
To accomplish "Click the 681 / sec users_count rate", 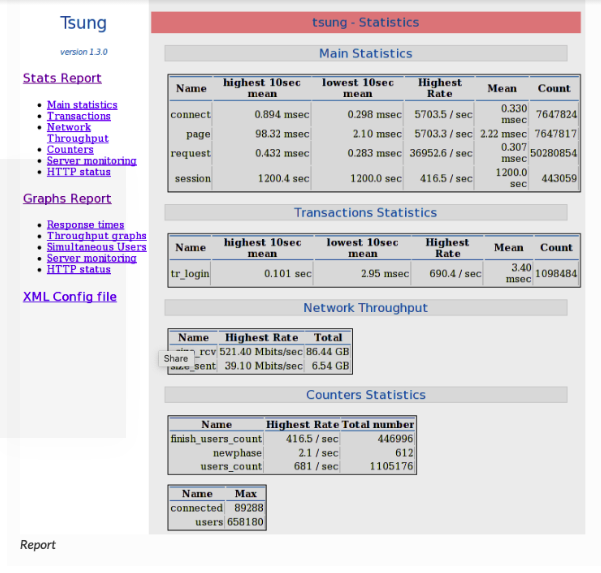I will click(x=316, y=466).
